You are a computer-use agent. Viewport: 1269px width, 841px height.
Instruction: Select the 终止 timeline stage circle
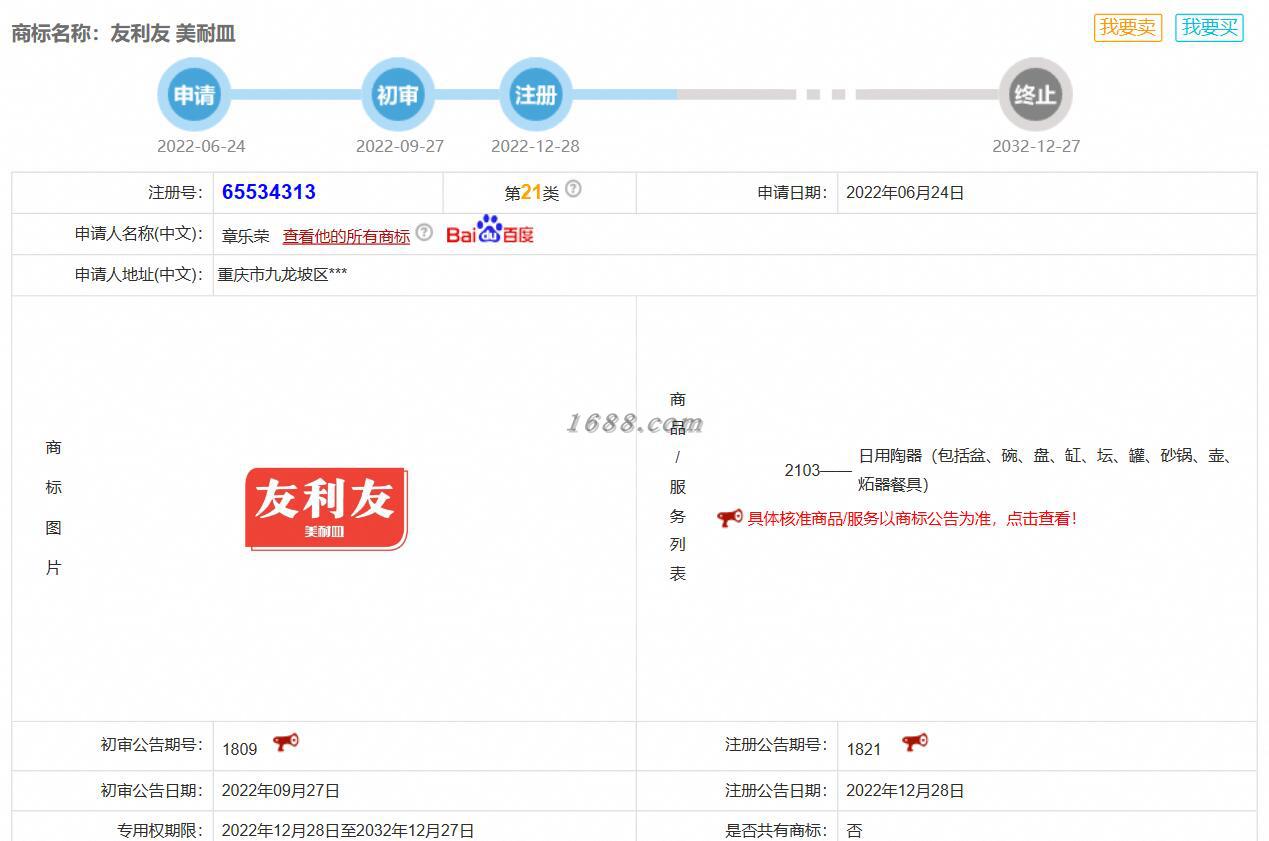tap(1035, 95)
